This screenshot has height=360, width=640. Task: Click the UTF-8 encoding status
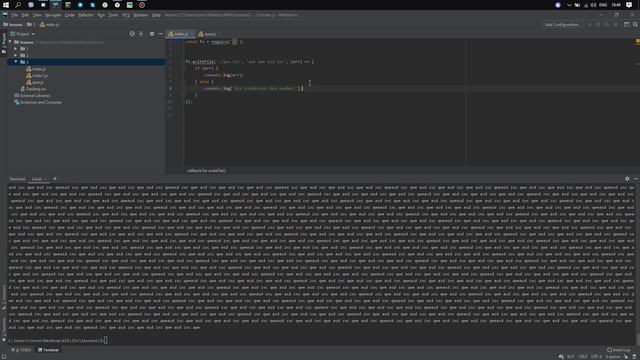tap(596, 357)
